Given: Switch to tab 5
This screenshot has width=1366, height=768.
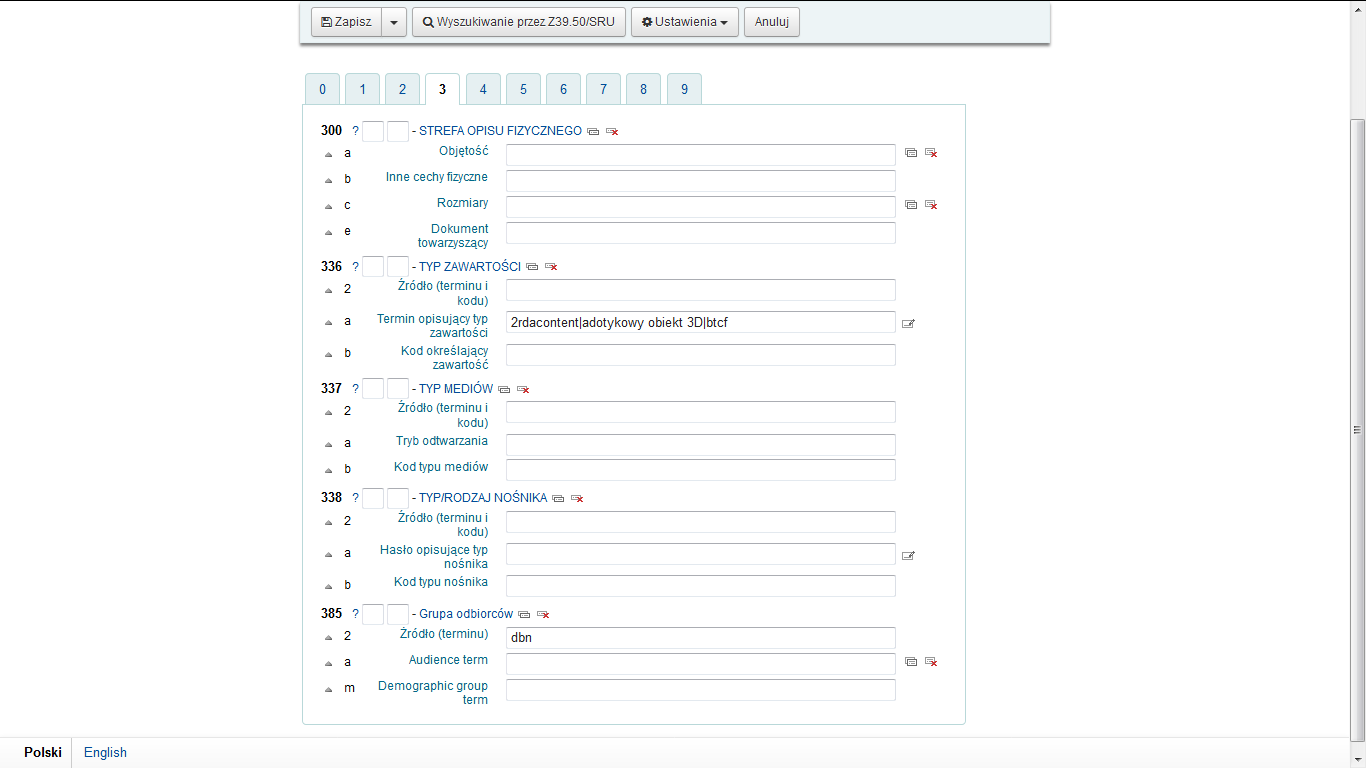Looking at the screenshot, I should tap(523, 89).
